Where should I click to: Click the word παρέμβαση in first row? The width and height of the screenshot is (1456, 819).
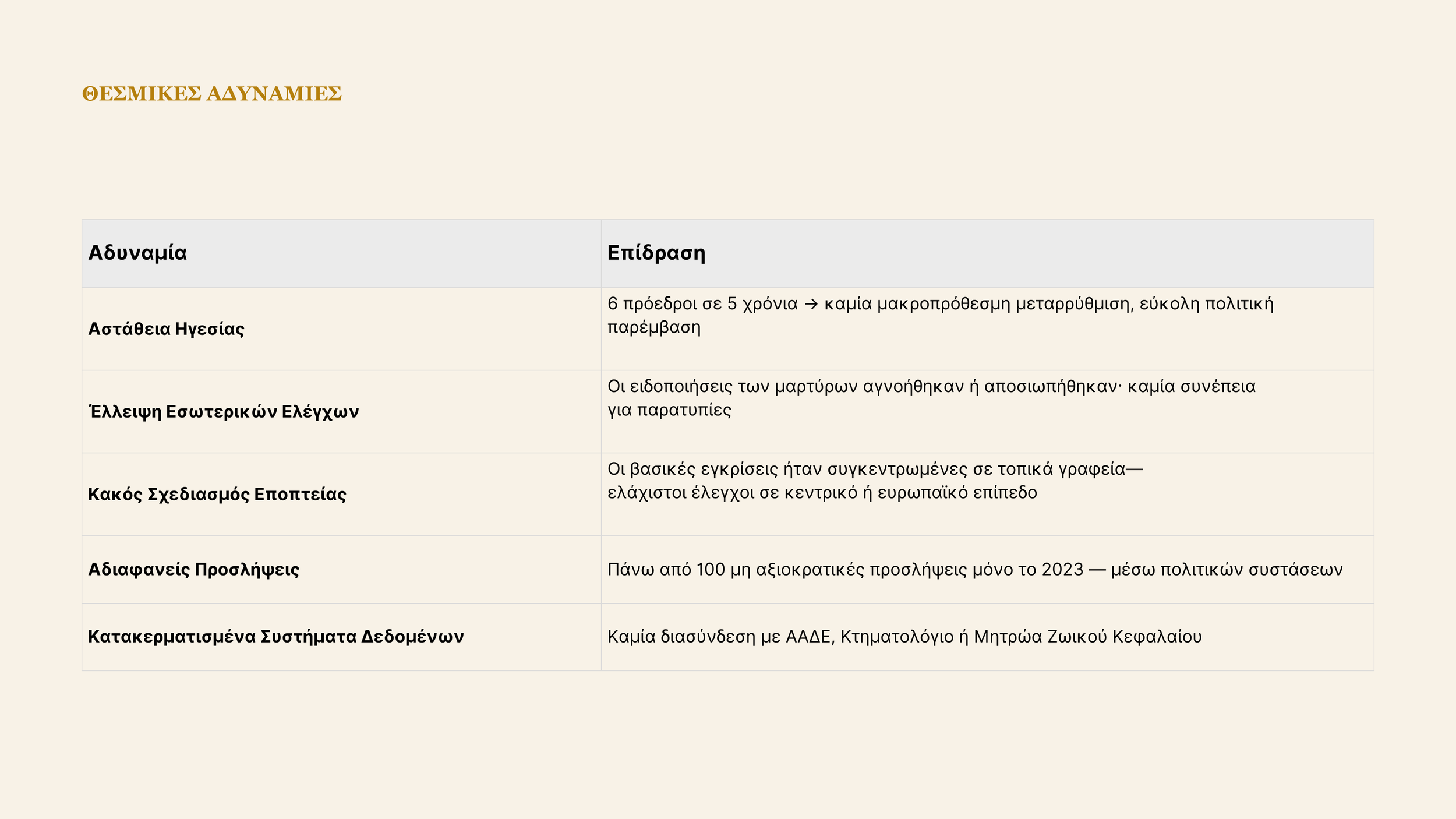click(x=653, y=327)
